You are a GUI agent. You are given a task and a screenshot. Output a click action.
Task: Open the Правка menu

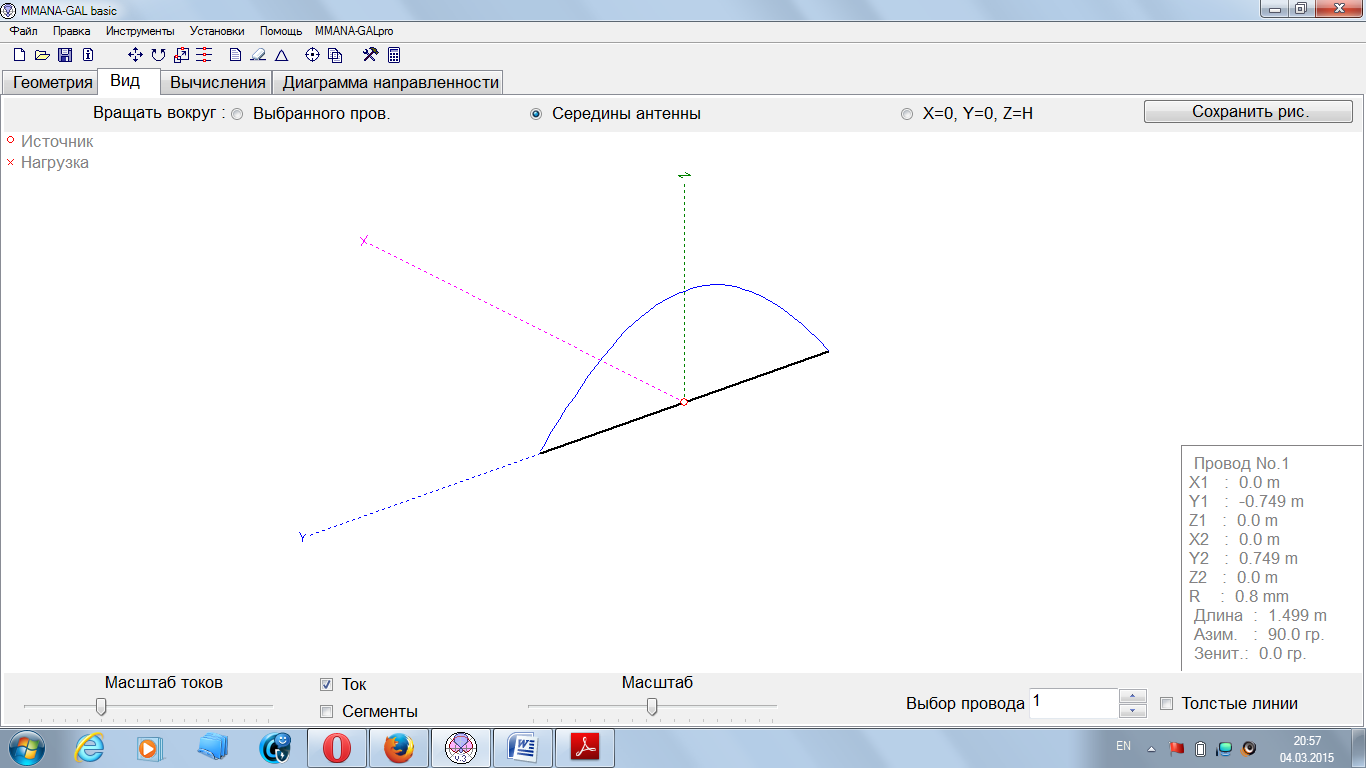pyautogui.click(x=72, y=31)
